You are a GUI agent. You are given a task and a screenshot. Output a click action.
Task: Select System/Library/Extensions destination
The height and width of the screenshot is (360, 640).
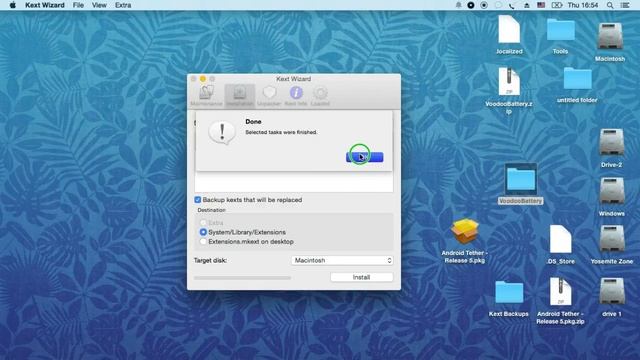click(x=203, y=232)
